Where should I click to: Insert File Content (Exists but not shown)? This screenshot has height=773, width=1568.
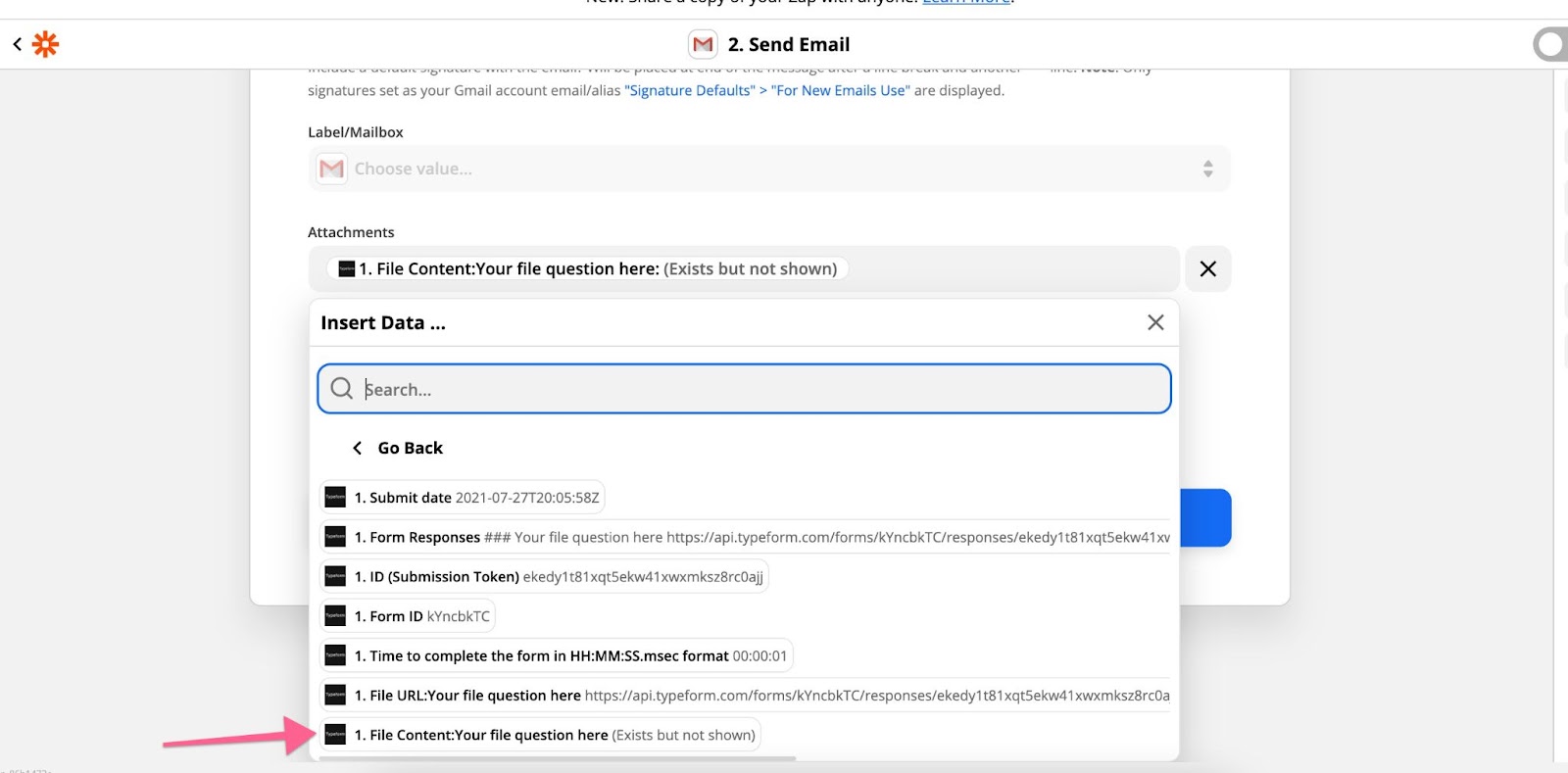(541, 735)
